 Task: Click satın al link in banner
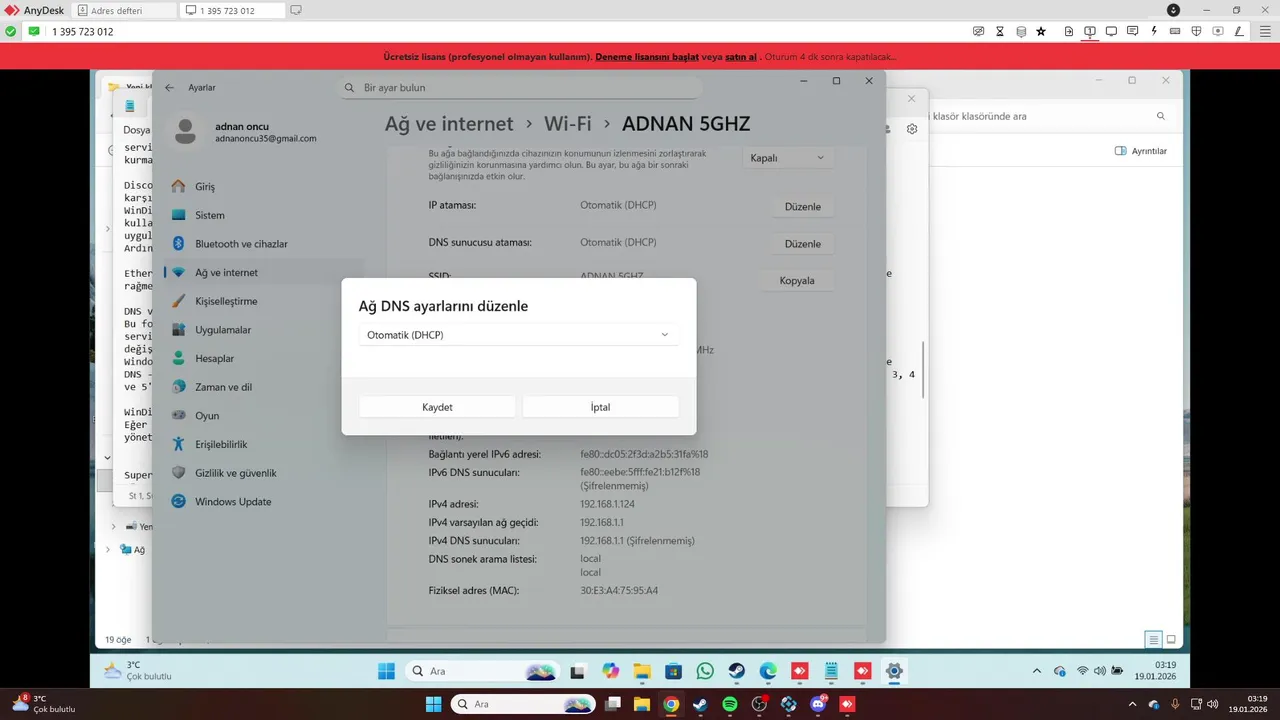point(741,57)
